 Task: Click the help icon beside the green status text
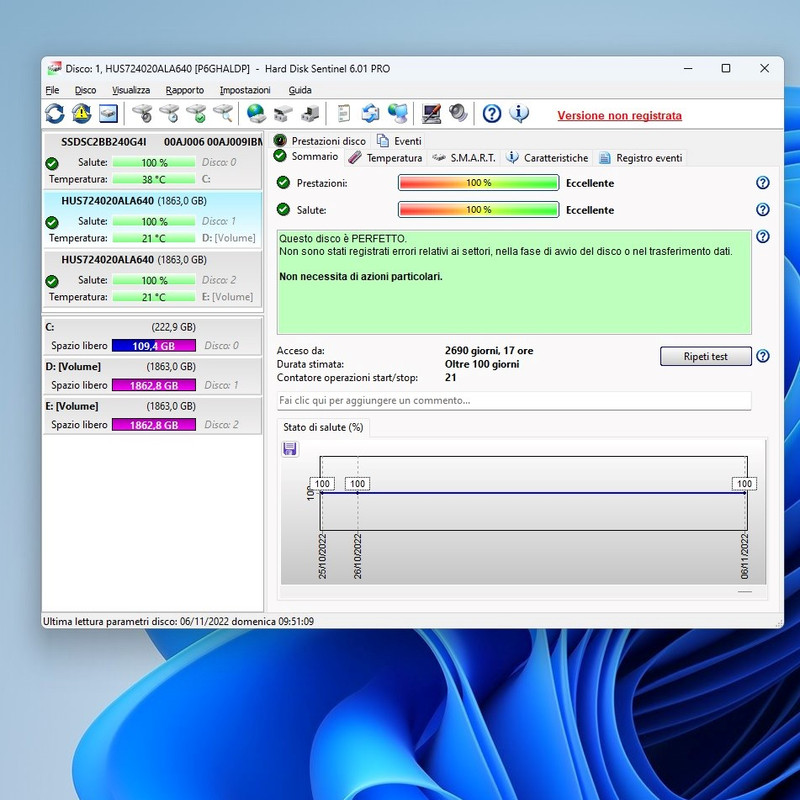763,236
